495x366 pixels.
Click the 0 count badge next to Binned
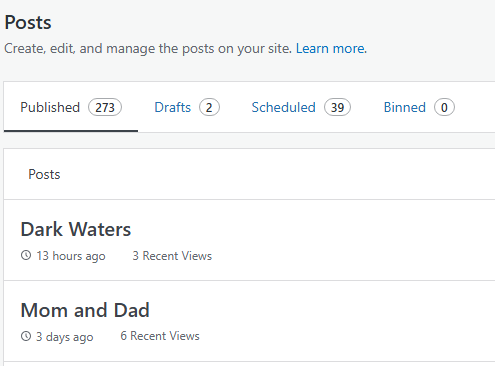click(x=444, y=107)
